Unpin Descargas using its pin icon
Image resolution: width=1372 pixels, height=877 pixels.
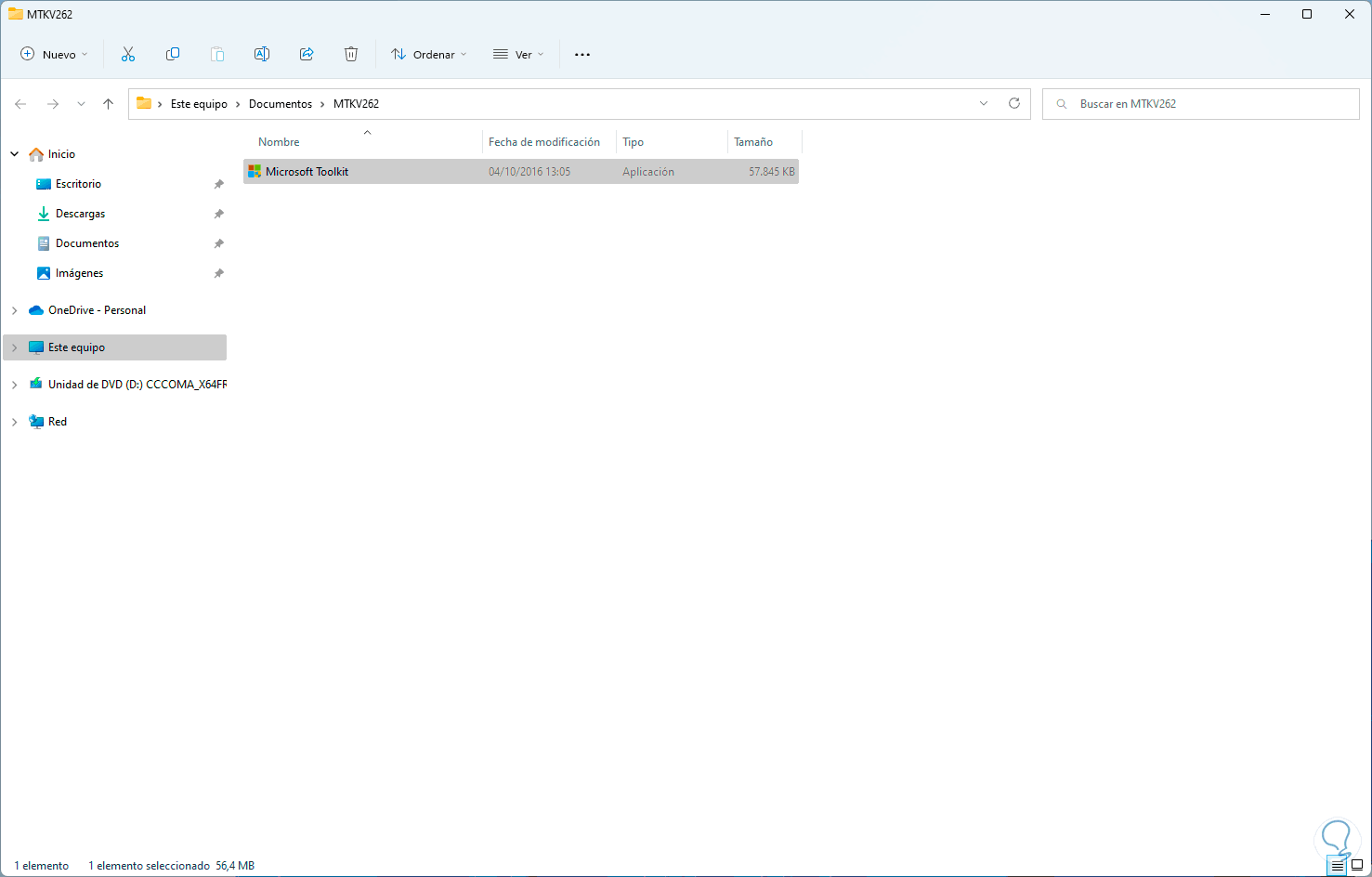[219, 214]
